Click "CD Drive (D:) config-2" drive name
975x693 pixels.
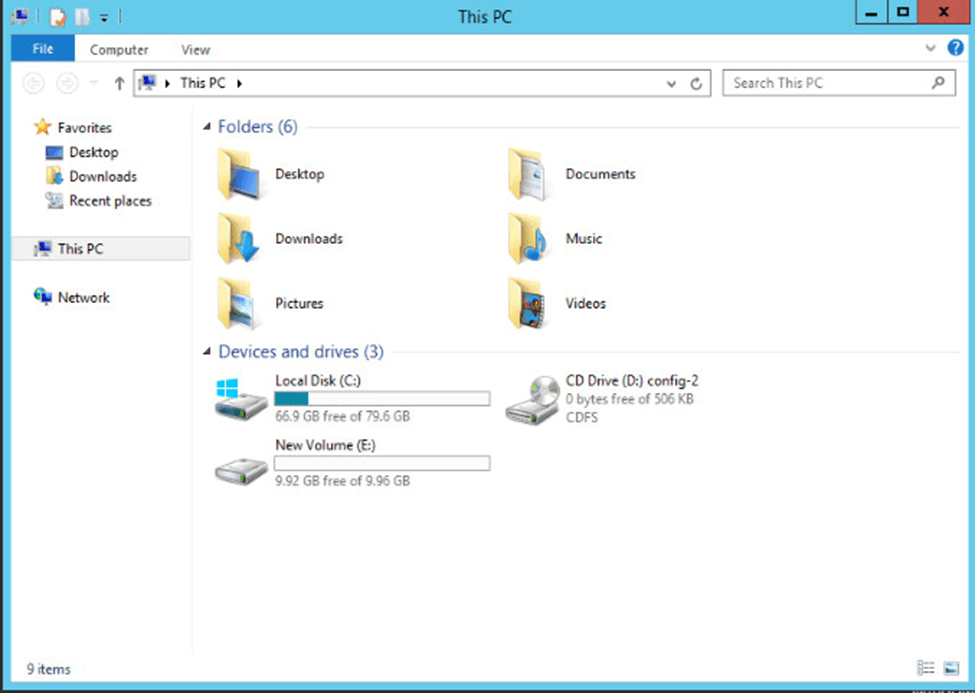632,381
